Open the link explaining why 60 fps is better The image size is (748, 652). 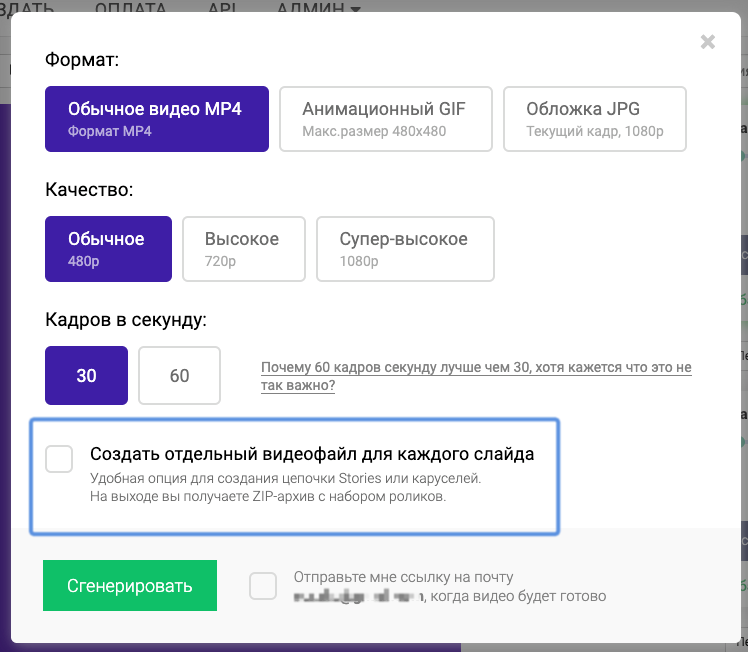click(x=475, y=376)
